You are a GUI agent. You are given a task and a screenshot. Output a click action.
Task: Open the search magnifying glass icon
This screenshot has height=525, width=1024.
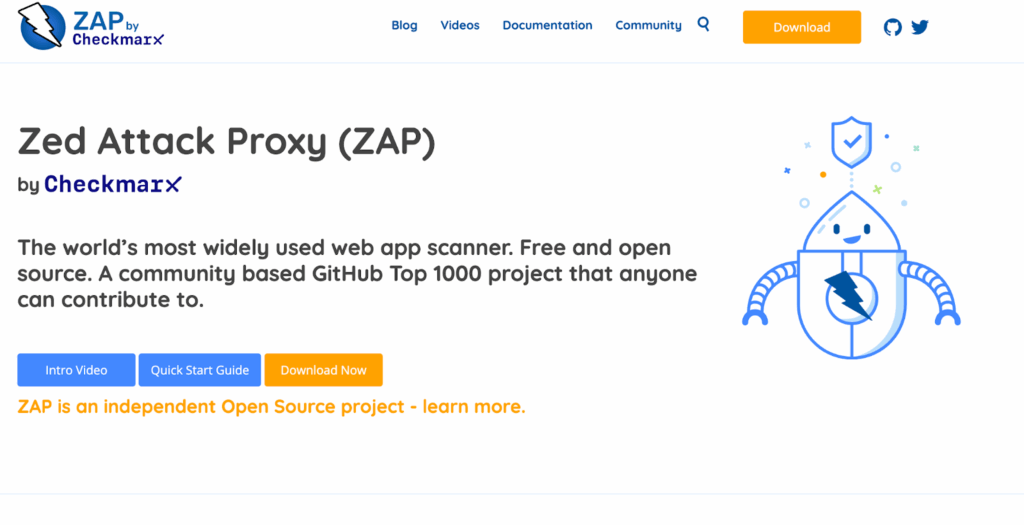pos(703,25)
